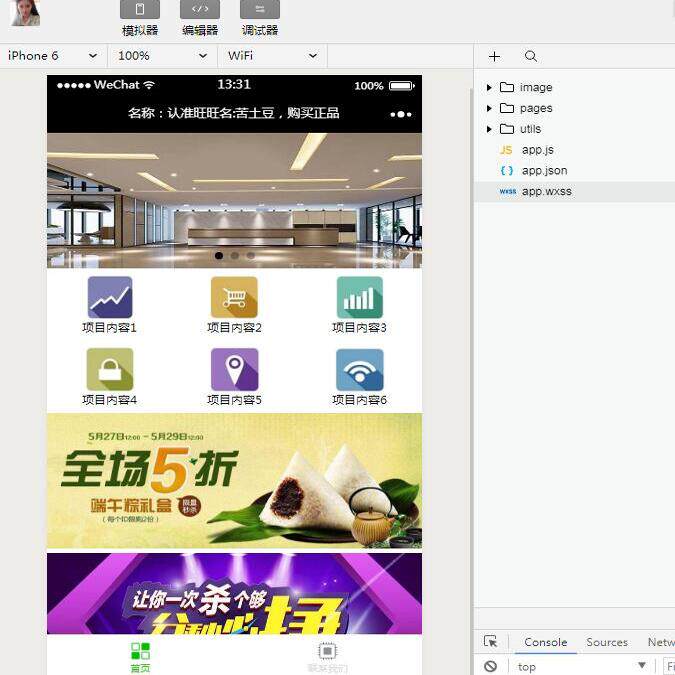Select the second carousel indicator dot

(235, 256)
